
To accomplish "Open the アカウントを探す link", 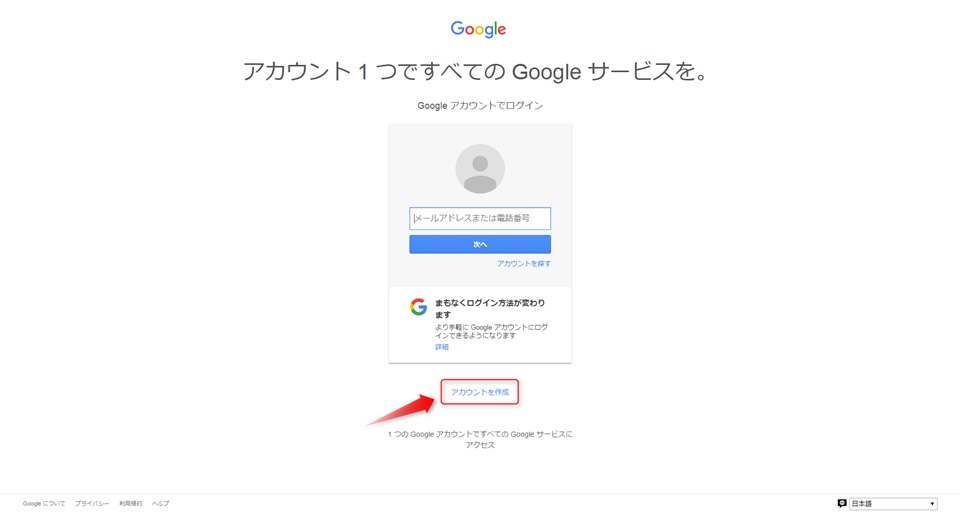I will coord(523,263).
